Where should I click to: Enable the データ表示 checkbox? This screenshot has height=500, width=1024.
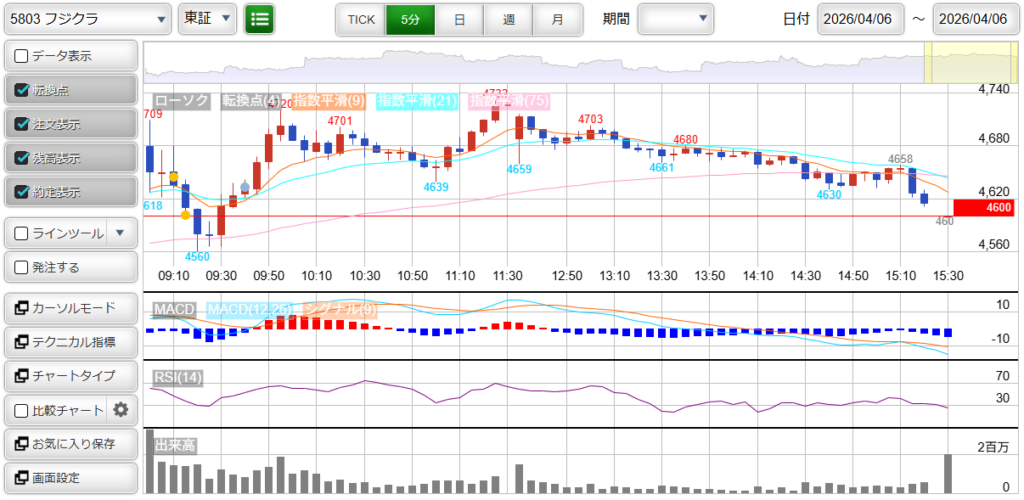[22, 56]
